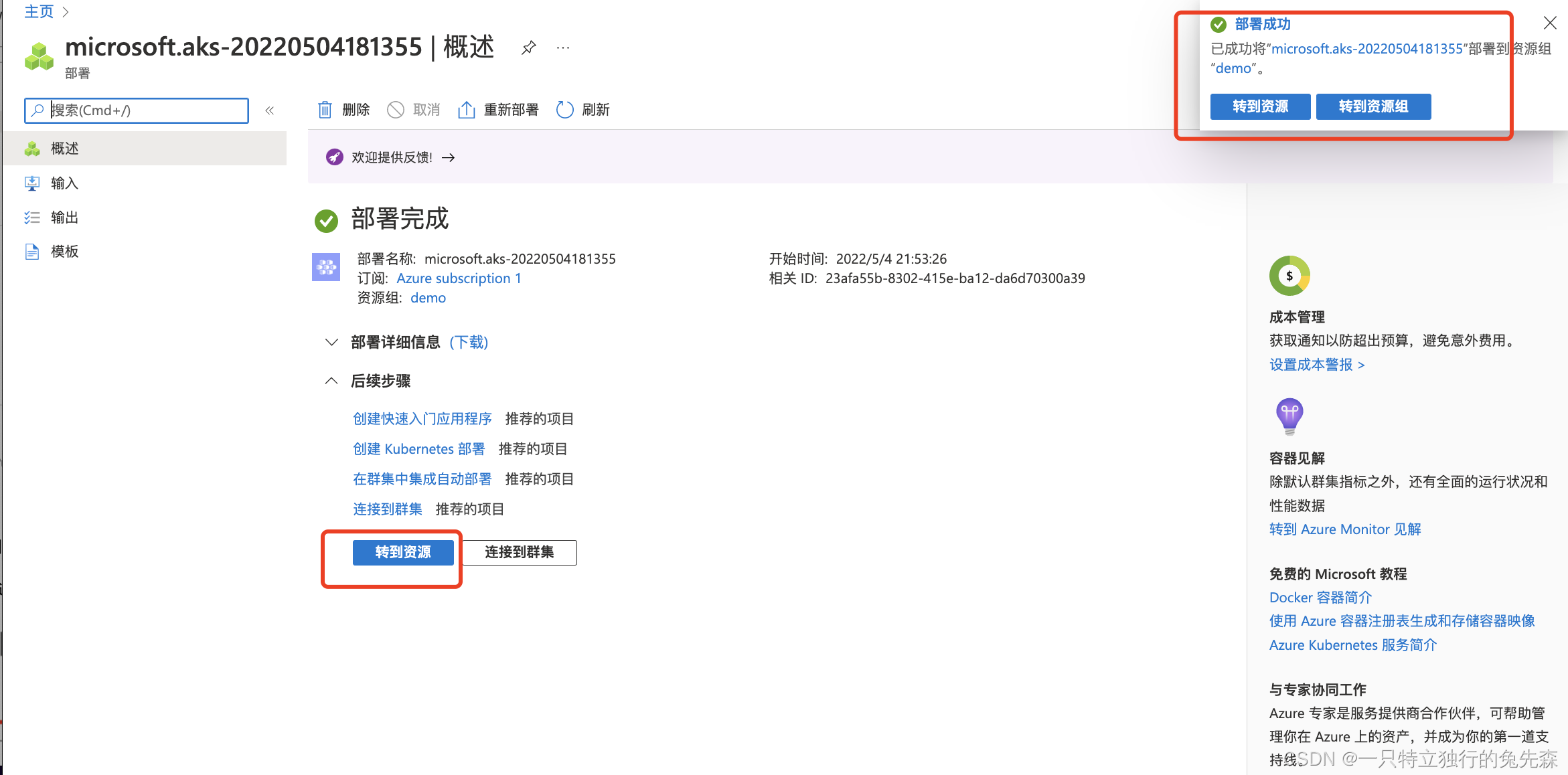Click 转到资源组 in the notification popup
The height and width of the screenshot is (775, 1568).
[x=1373, y=106]
